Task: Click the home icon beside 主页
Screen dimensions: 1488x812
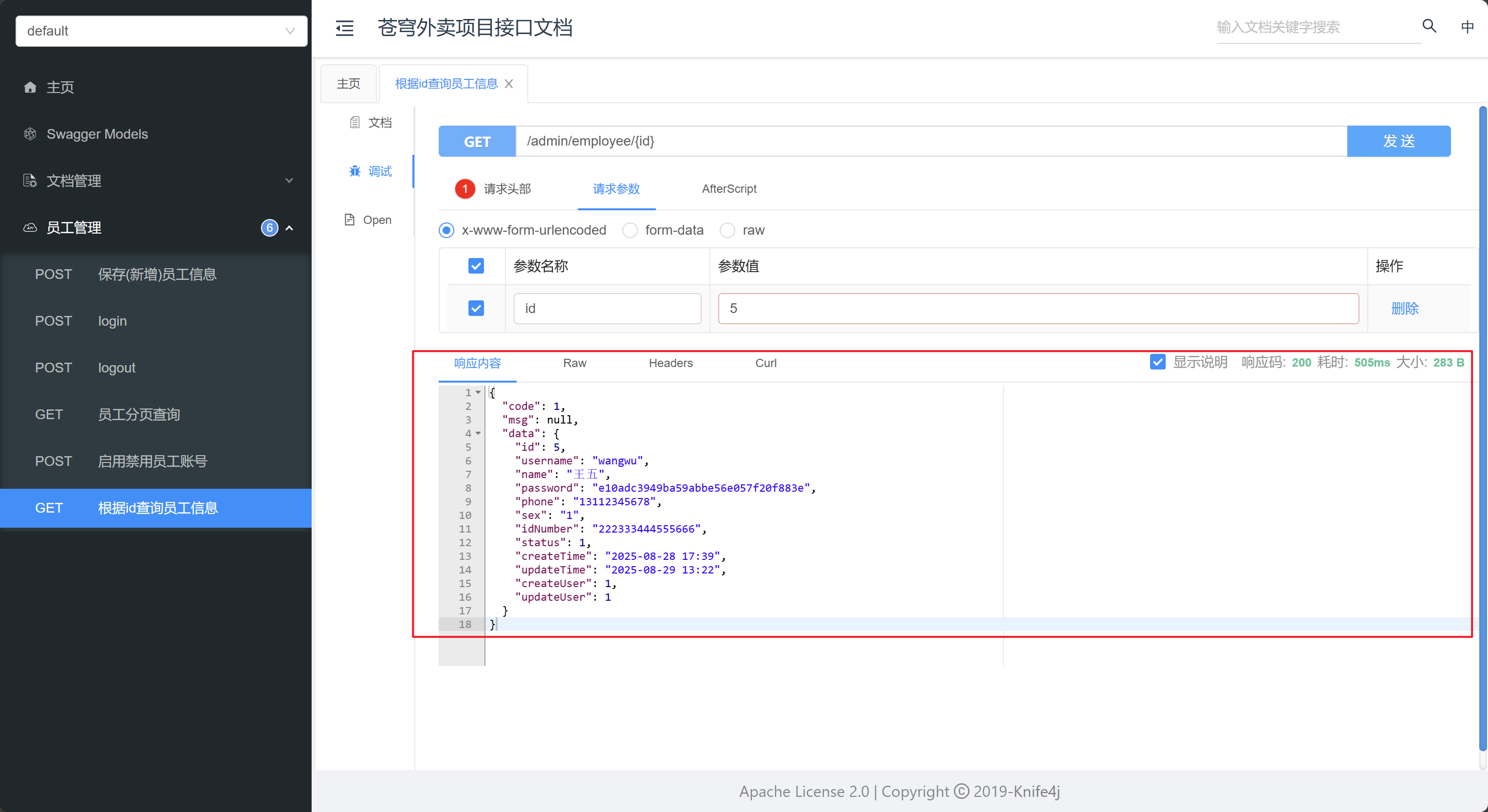Action: point(30,87)
